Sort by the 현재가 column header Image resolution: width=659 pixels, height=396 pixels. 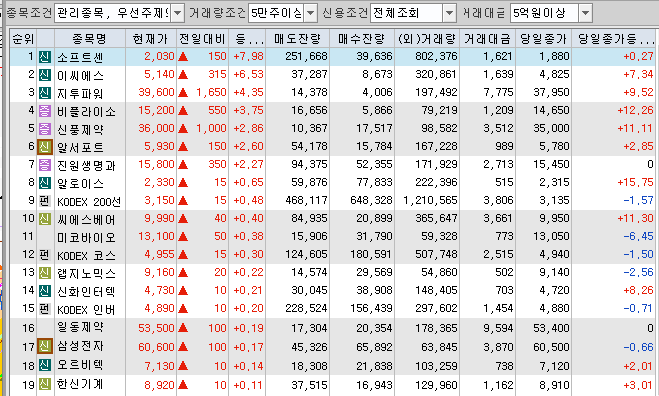pyautogui.click(x=150, y=39)
